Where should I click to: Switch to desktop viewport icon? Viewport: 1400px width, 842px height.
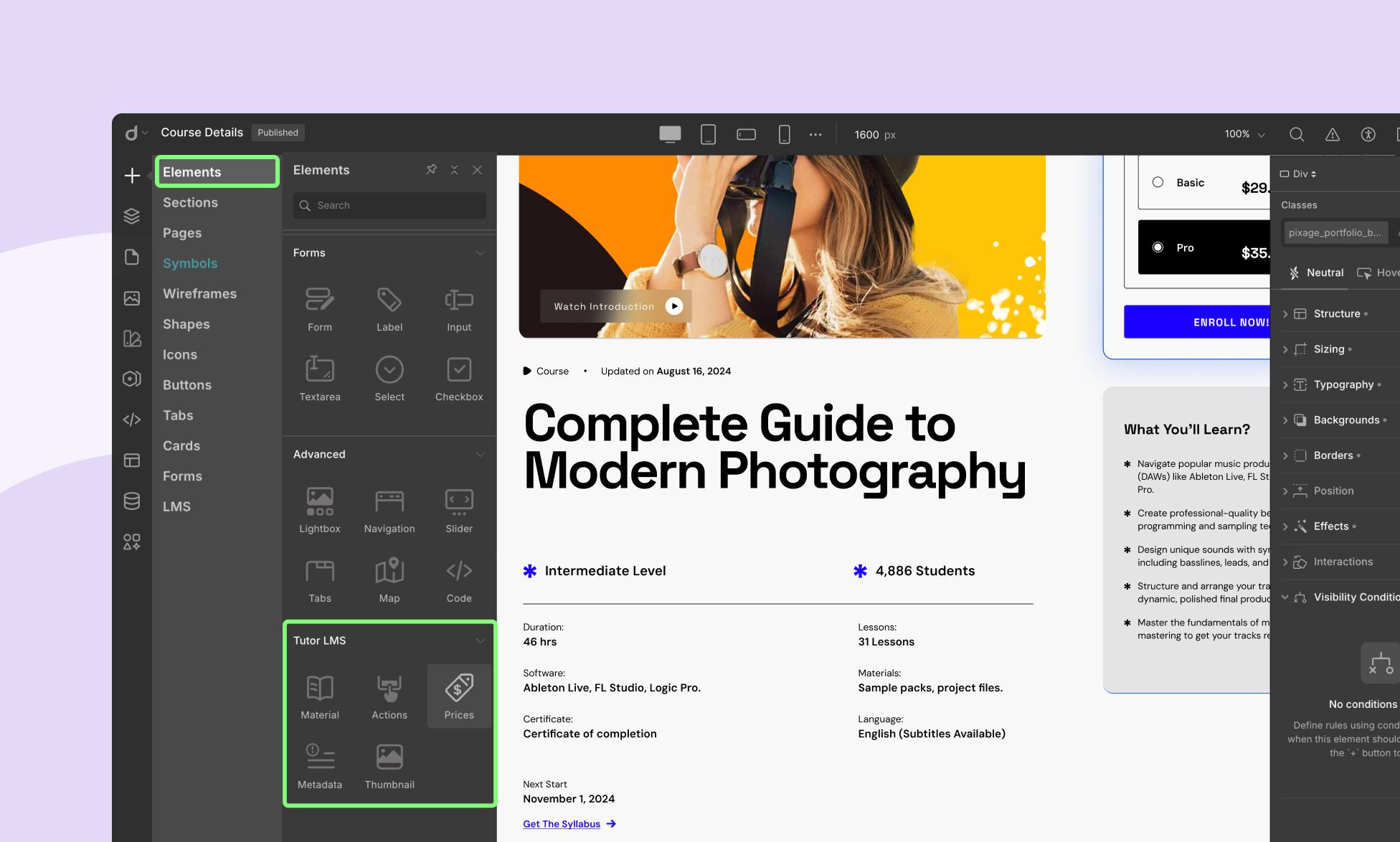[x=670, y=134]
